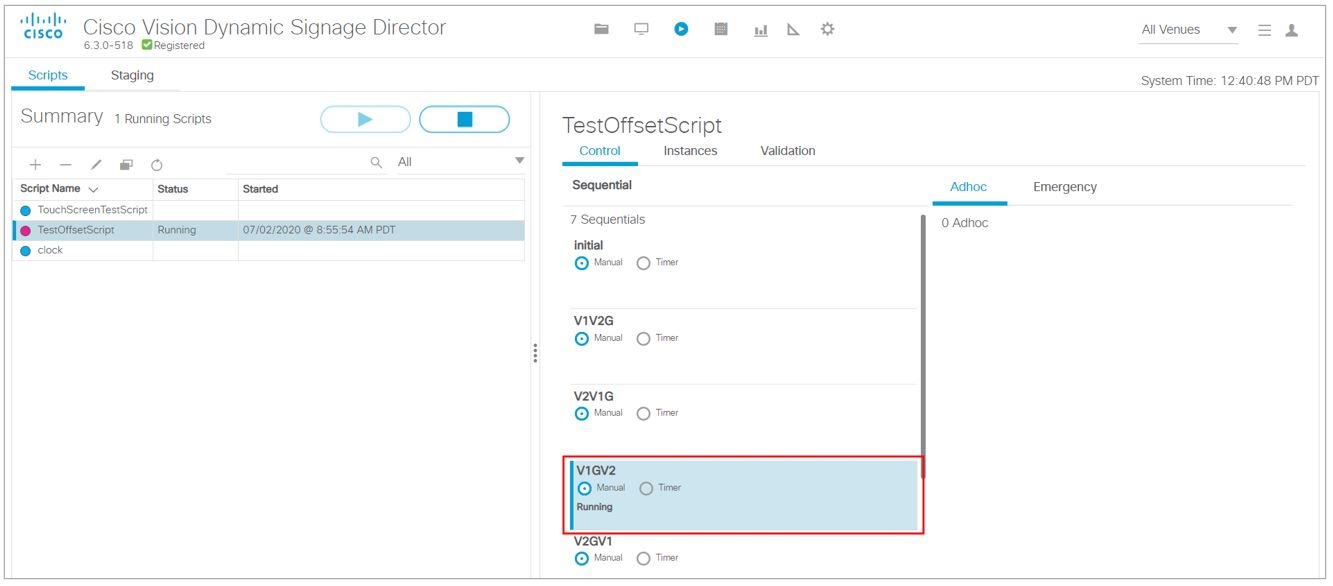This screenshot has width=1333, height=586.
Task: Click the blue dot next to TouchScreenTestScript
Action: 26,210
